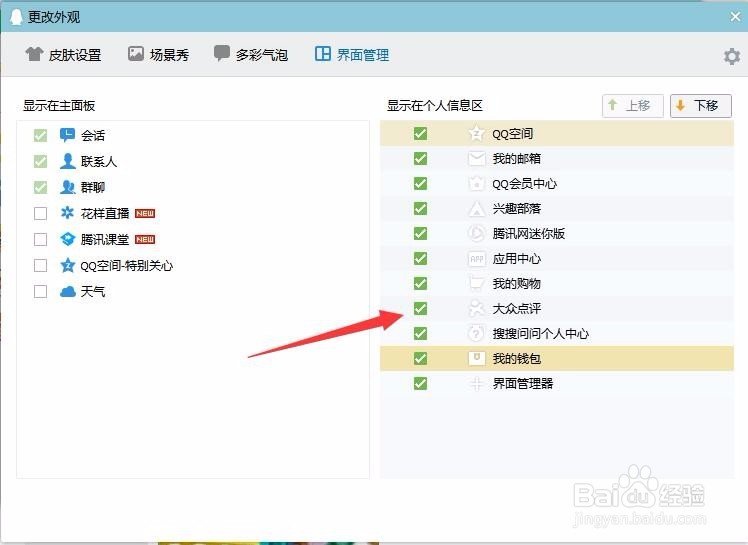Close the 更改外观 window
This screenshot has height=545, width=748.
pos(735,17)
